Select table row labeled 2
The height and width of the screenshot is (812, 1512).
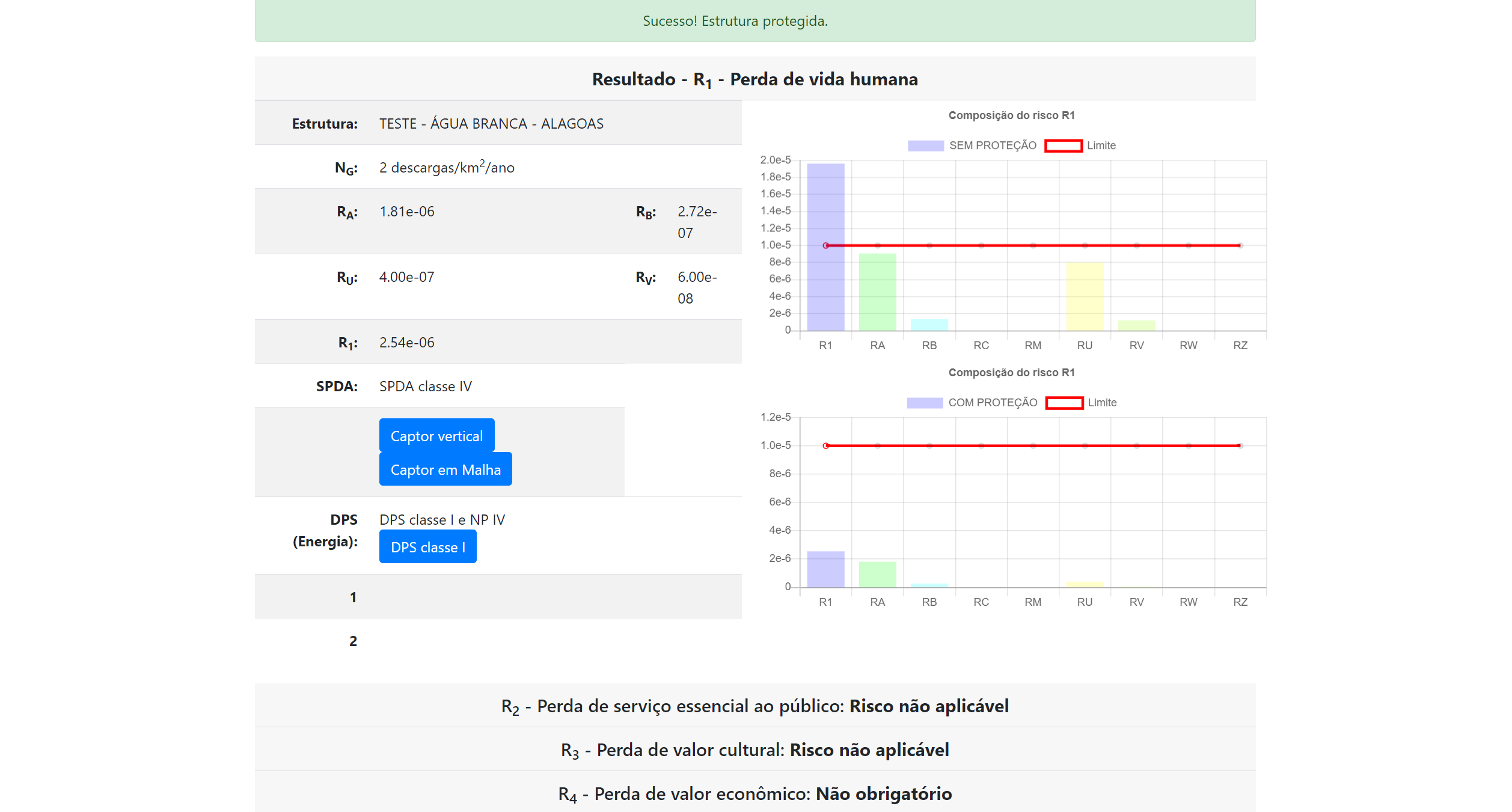354,641
